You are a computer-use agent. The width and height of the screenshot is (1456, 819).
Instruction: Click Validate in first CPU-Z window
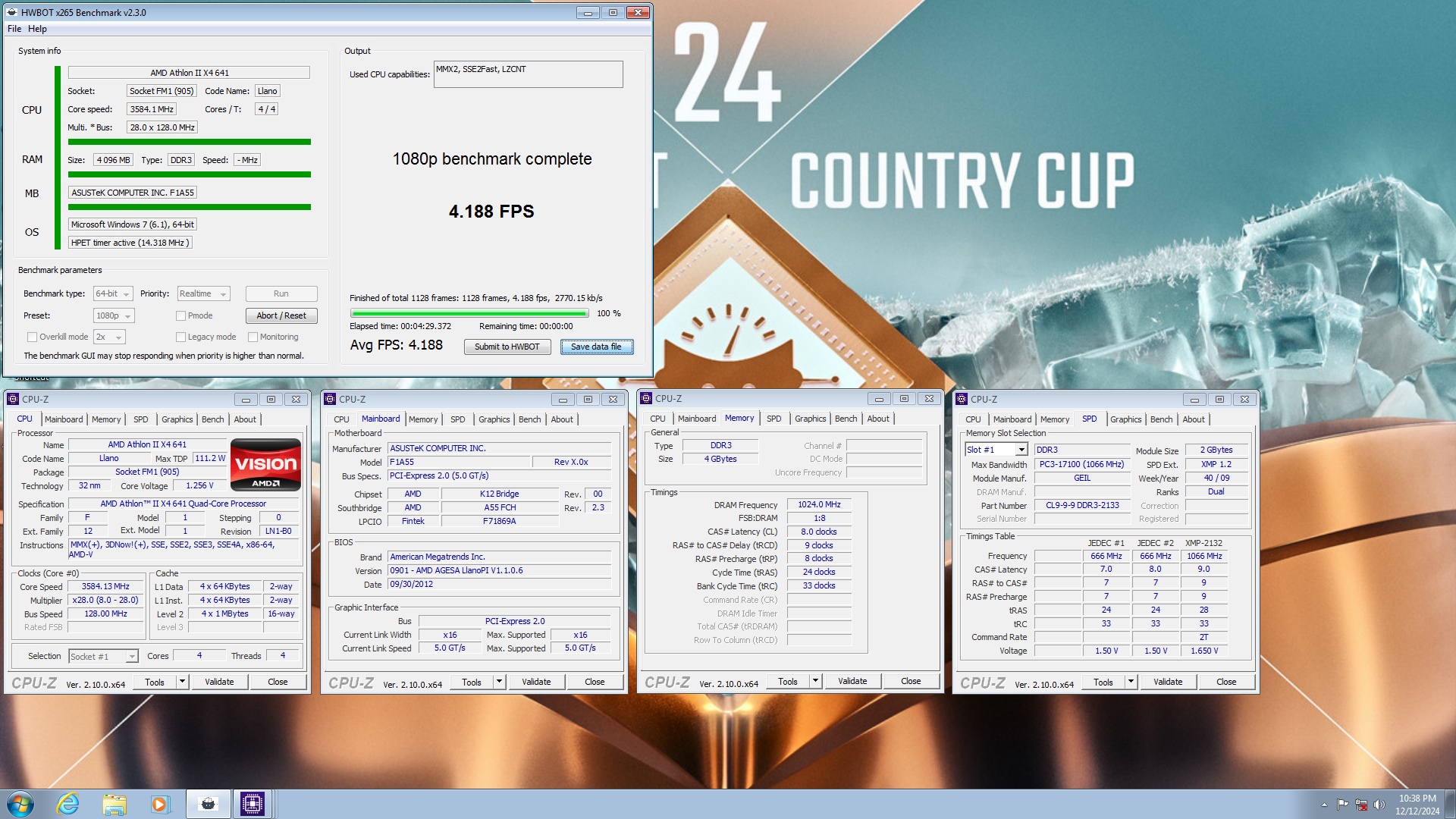[x=219, y=682]
